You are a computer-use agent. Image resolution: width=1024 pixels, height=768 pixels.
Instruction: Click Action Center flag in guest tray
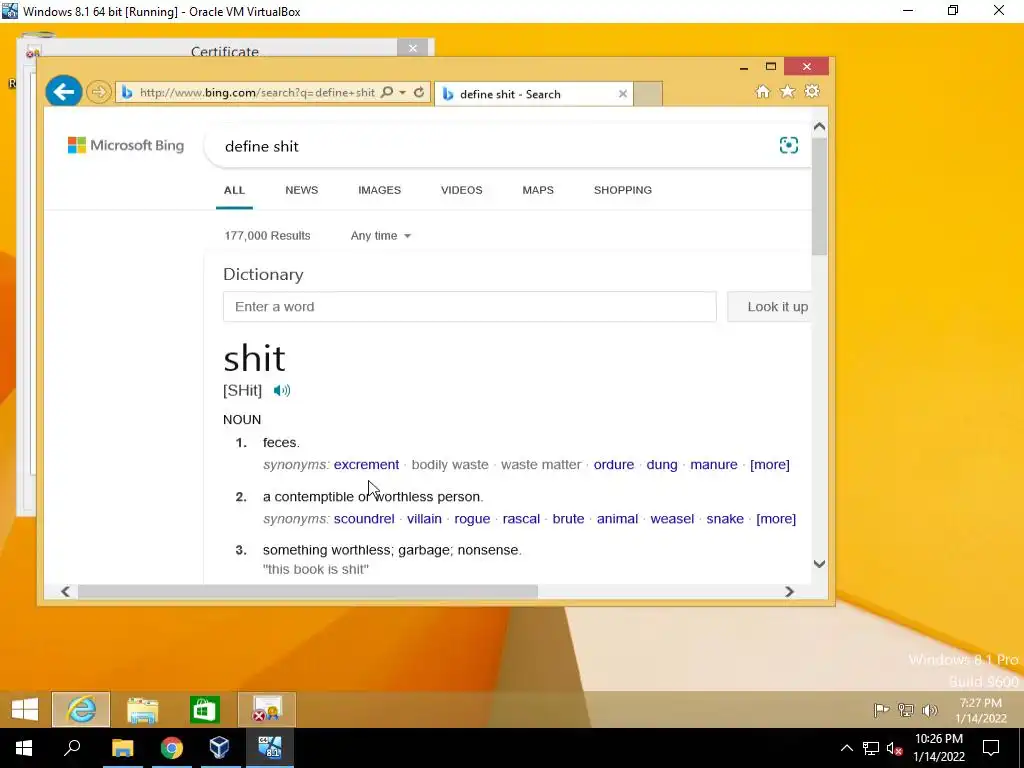pyautogui.click(x=881, y=710)
